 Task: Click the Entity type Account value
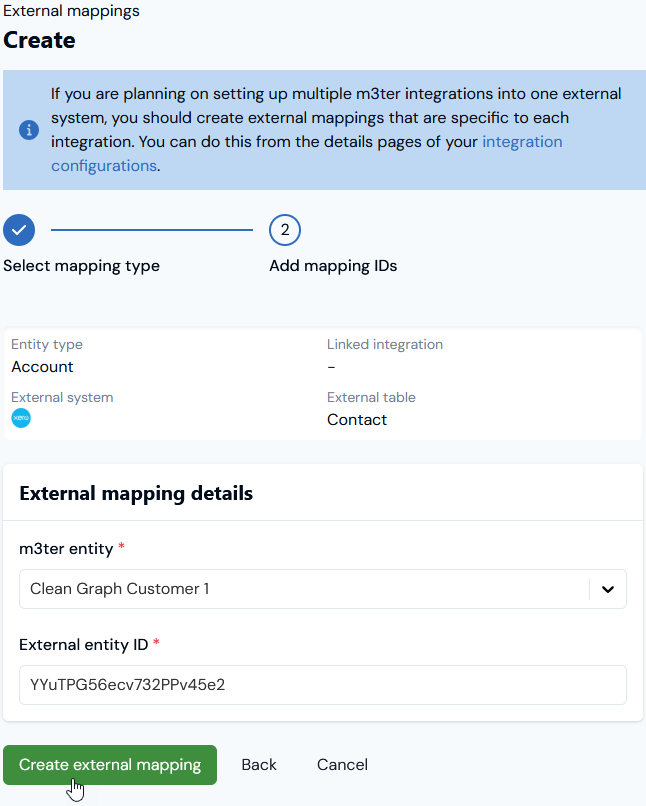tap(42, 367)
